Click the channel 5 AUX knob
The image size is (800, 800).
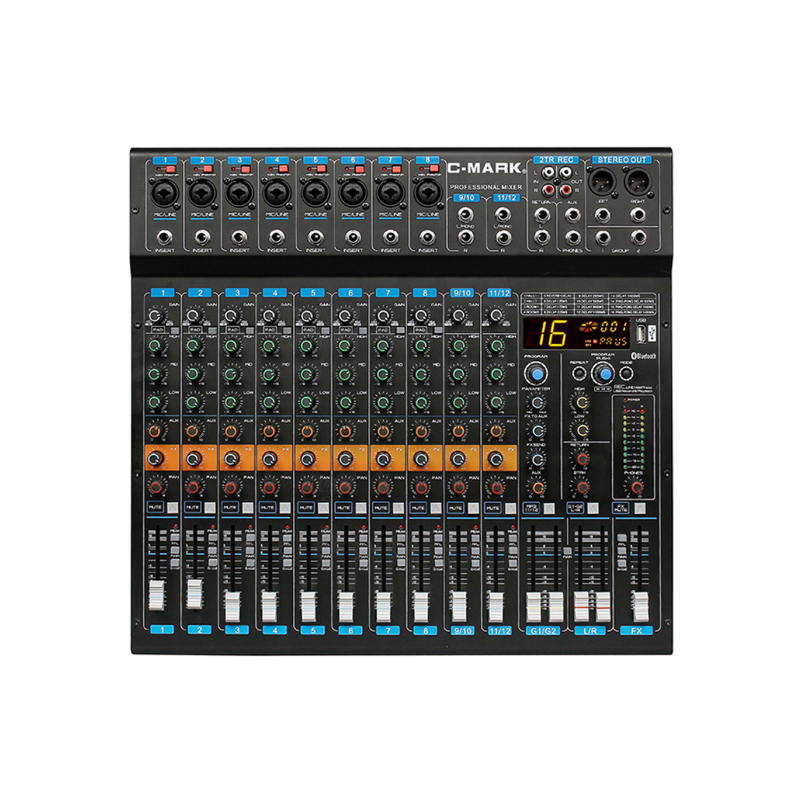pyautogui.click(x=306, y=430)
